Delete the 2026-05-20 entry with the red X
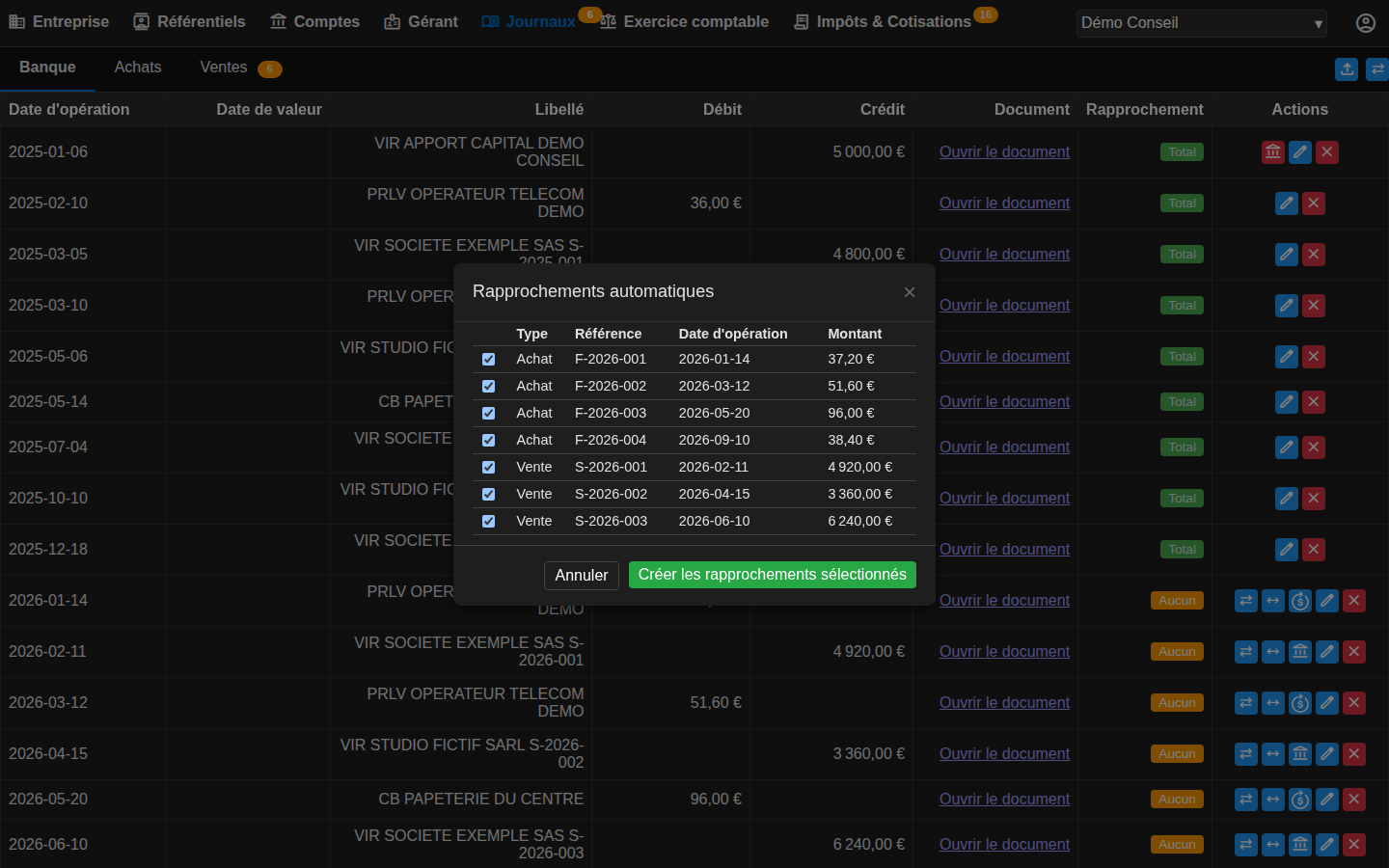The height and width of the screenshot is (868, 1389). (1354, 799)
